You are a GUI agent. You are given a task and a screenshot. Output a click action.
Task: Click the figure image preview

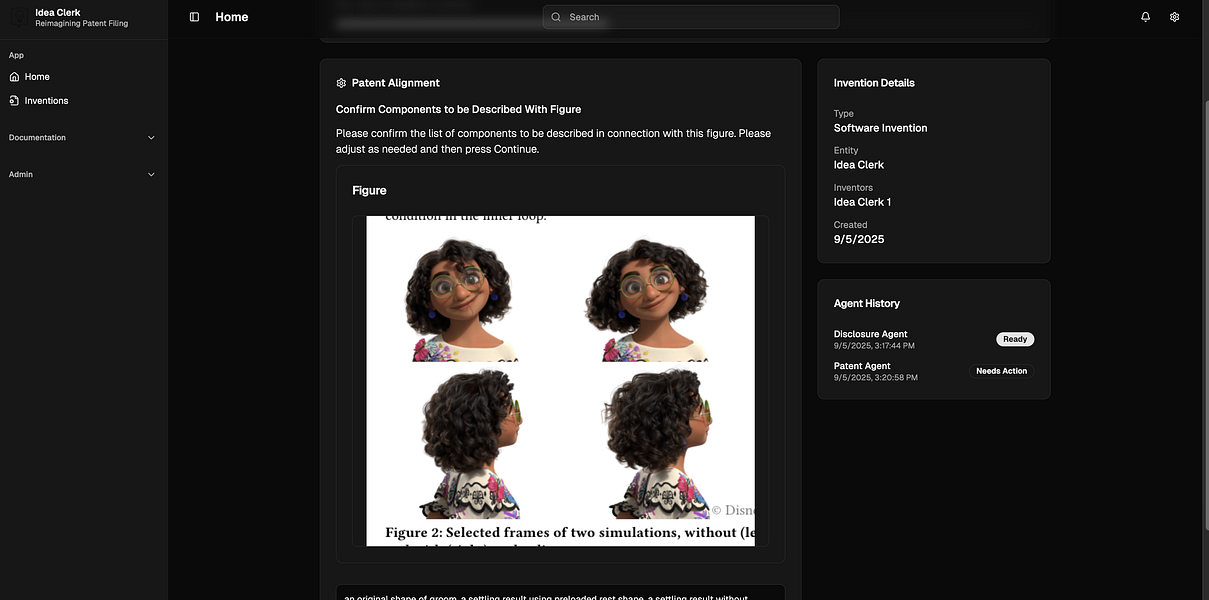[x=560, y=381]
